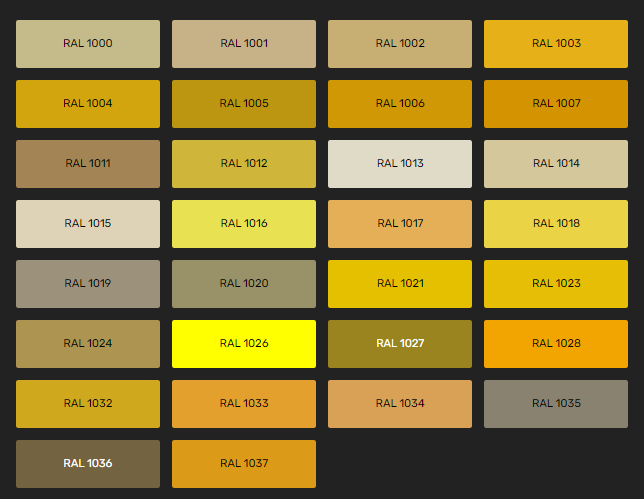The image size is (644, 499).
Task: Click the RAL 1016 sulfur yellow tile
Action: tap(244, 224)
